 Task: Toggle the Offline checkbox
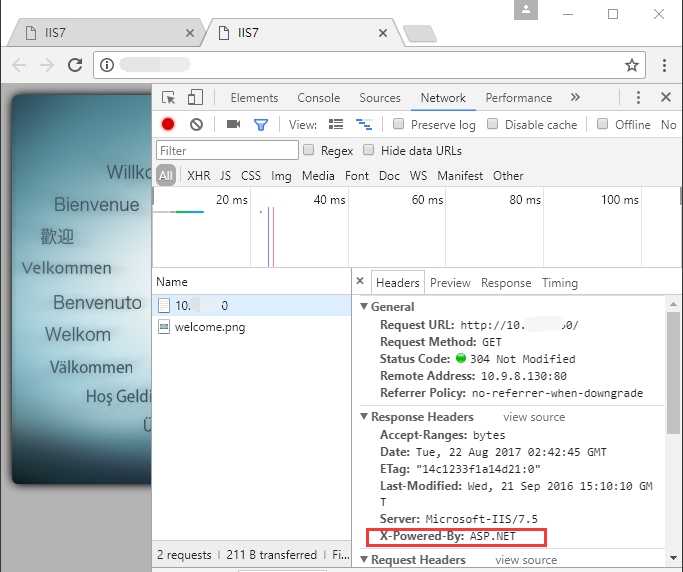coord(602,124)
